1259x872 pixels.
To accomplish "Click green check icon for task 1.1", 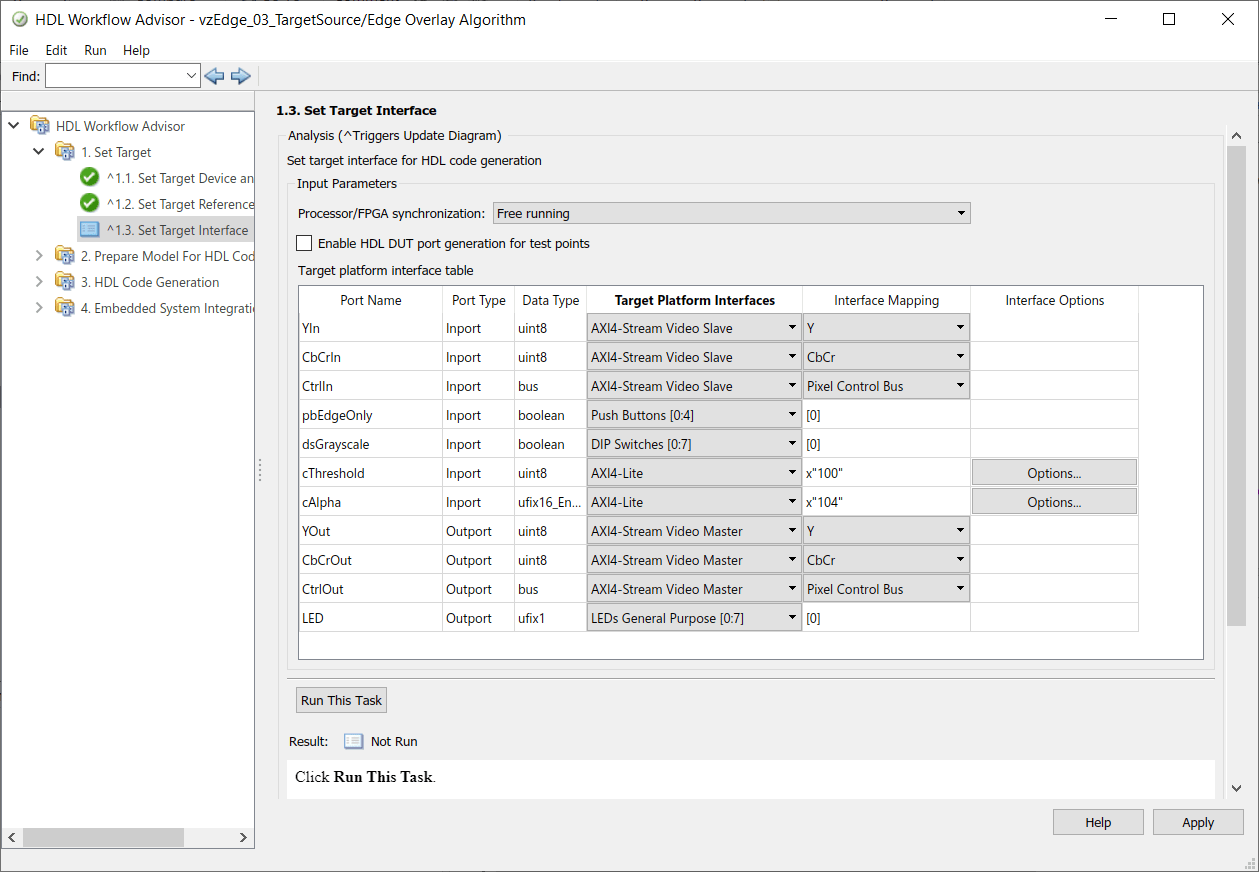I will (90, 178).
